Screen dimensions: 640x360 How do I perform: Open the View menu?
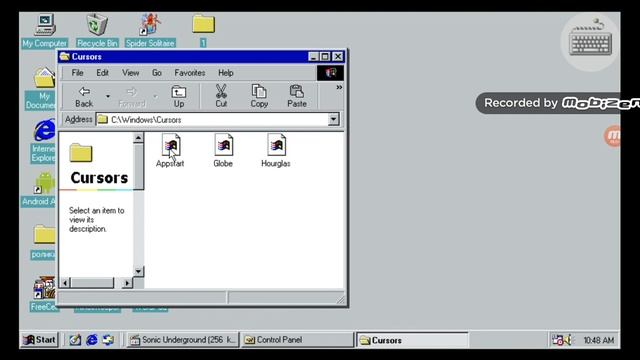tap(131, 73)
